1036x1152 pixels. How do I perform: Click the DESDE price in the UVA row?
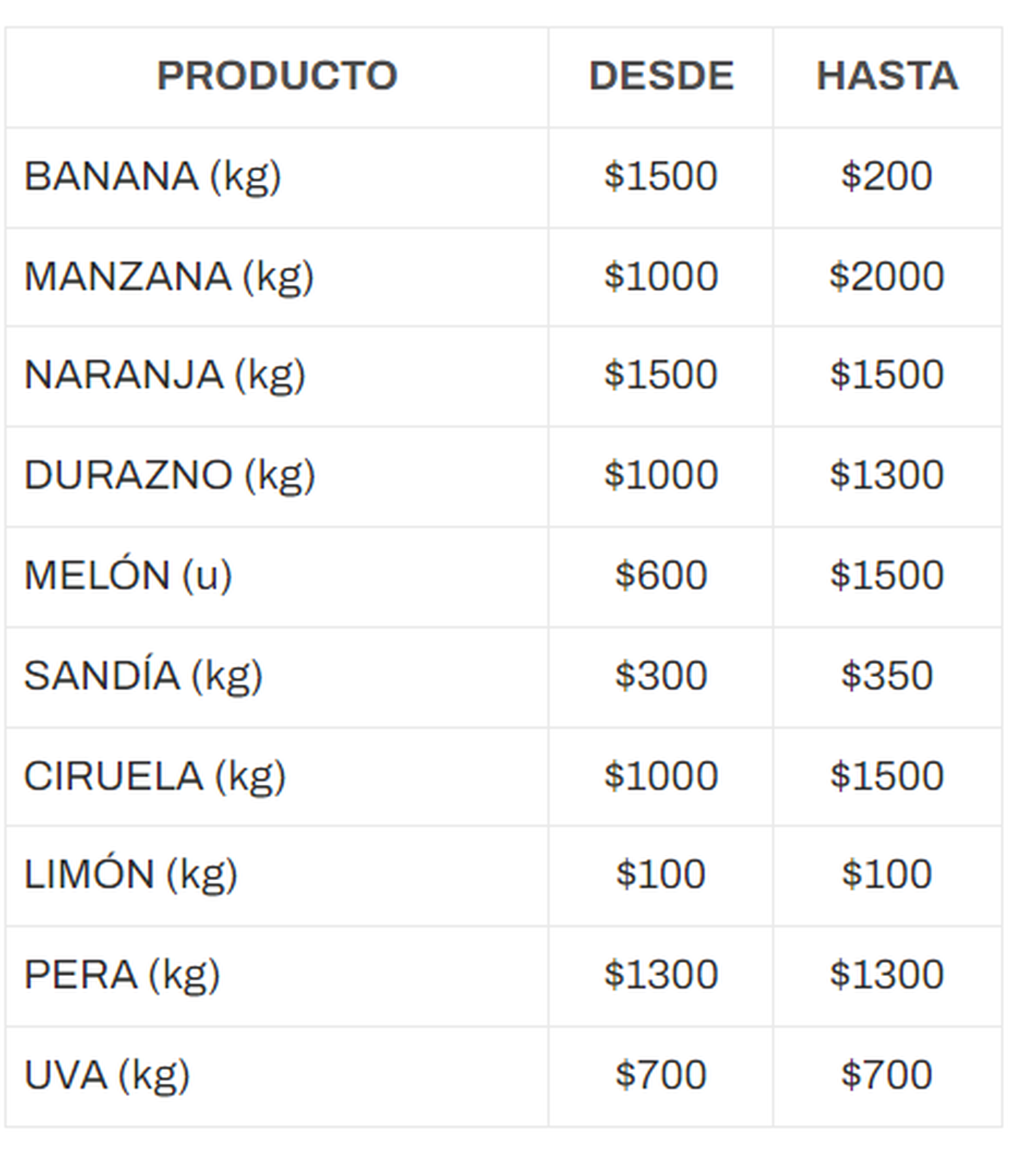pos(661,1076)
